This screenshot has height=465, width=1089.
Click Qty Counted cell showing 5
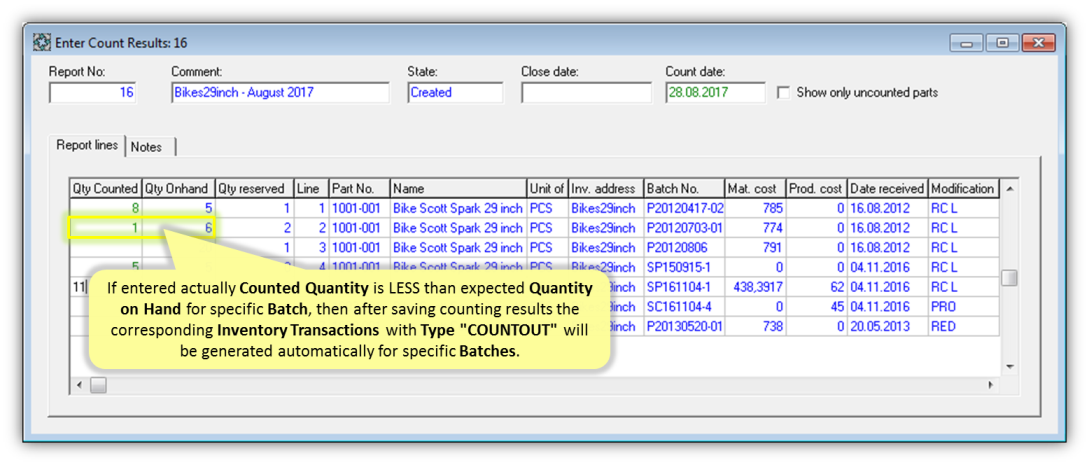(x=106, y=267)
